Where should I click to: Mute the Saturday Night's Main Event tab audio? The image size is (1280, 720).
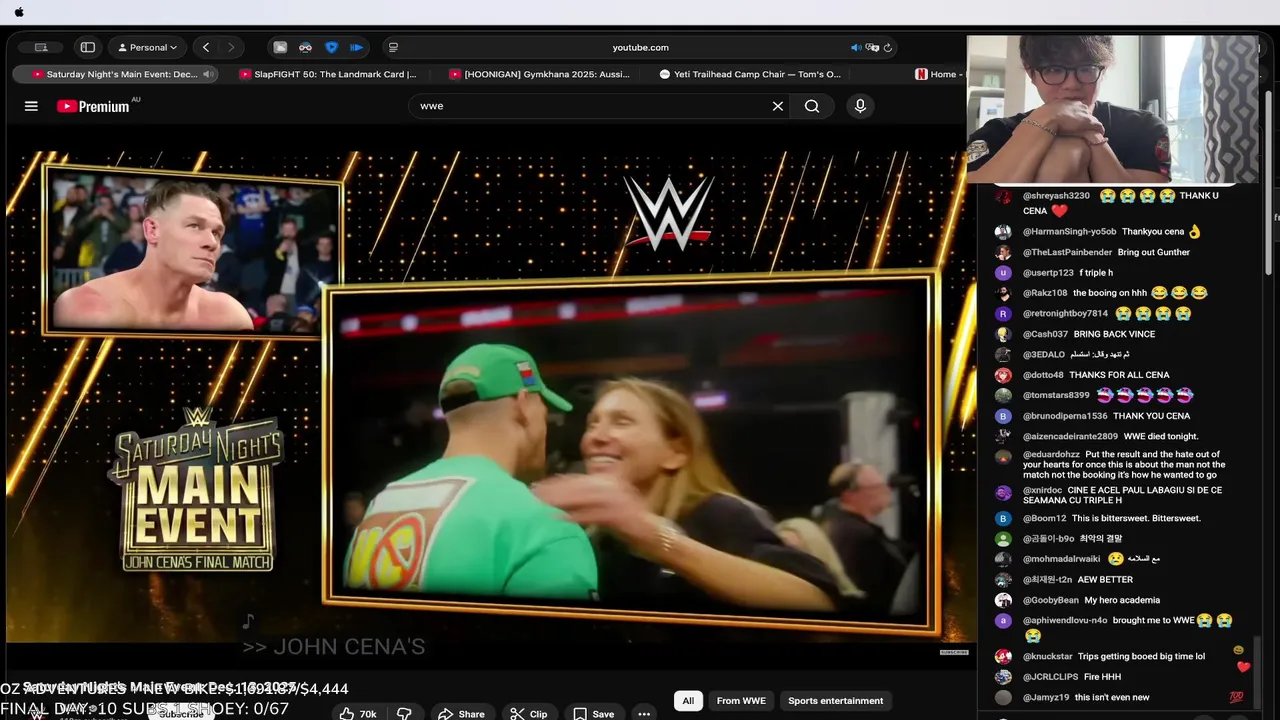208,74
